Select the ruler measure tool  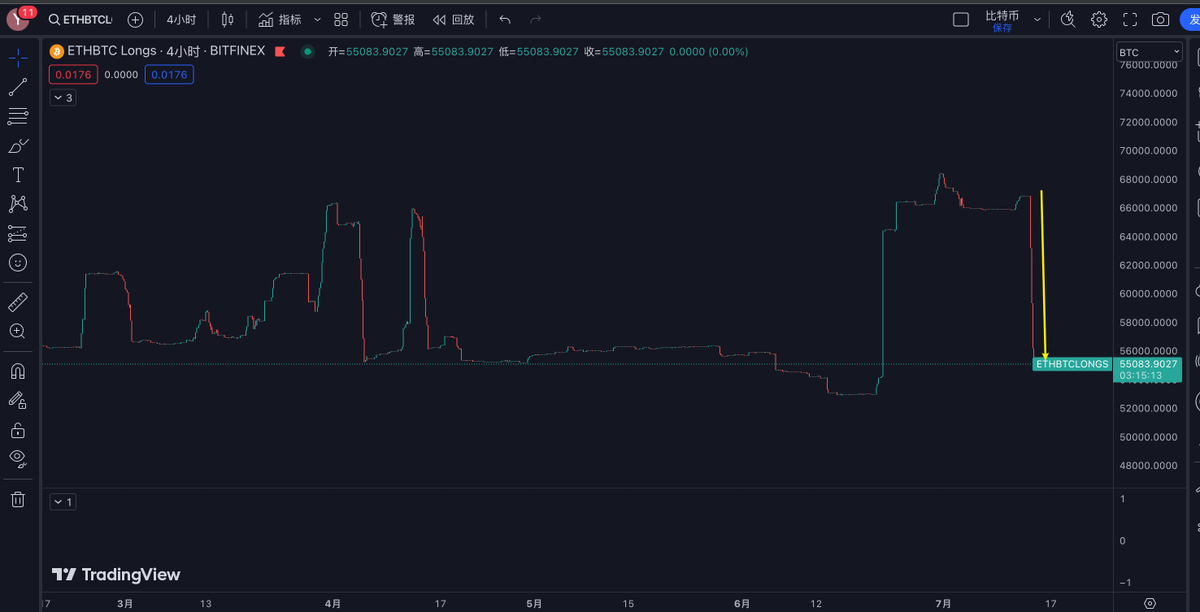coord(18,301)
